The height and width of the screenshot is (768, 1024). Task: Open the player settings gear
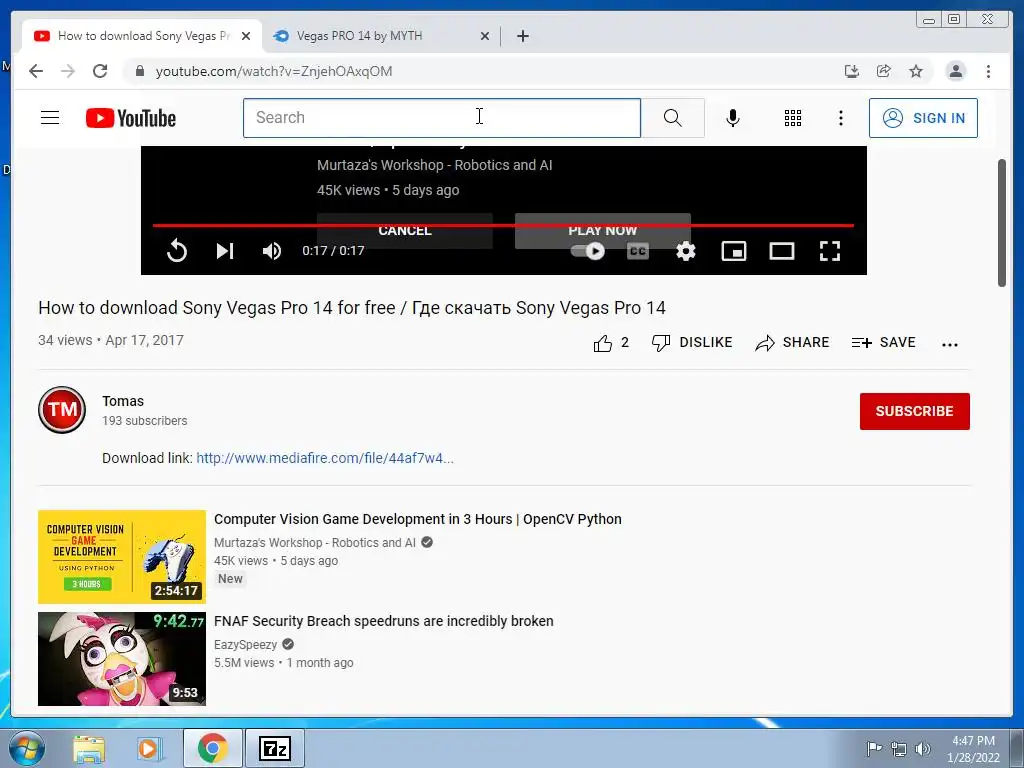[686, 251]
